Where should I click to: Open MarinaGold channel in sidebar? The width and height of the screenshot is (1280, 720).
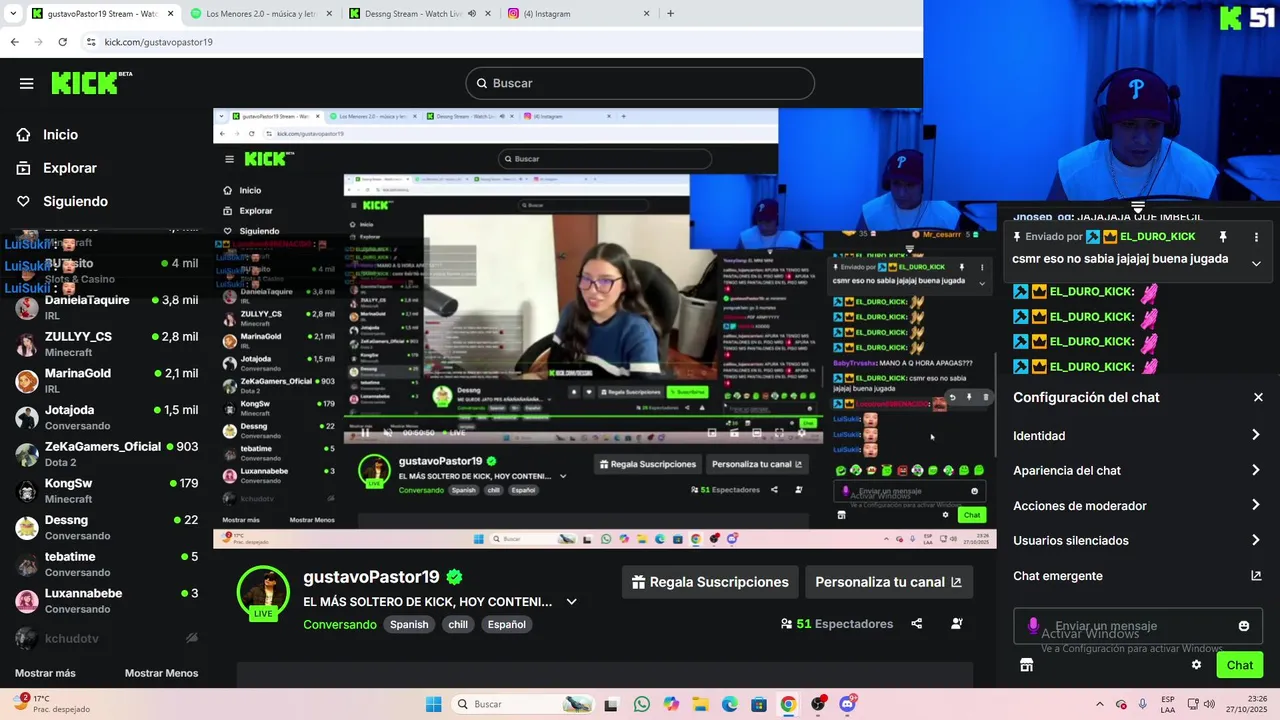pos(106,380)
